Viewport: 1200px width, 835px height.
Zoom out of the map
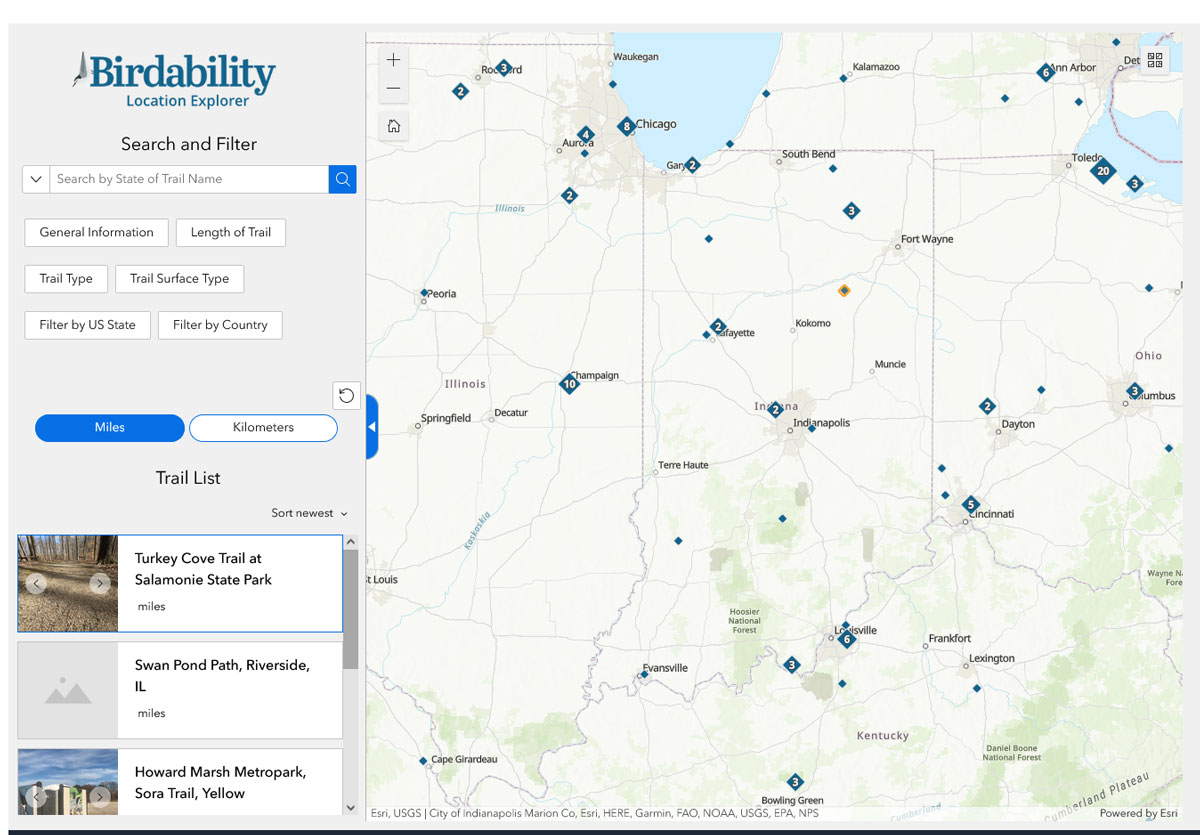[x=394, y=89]
